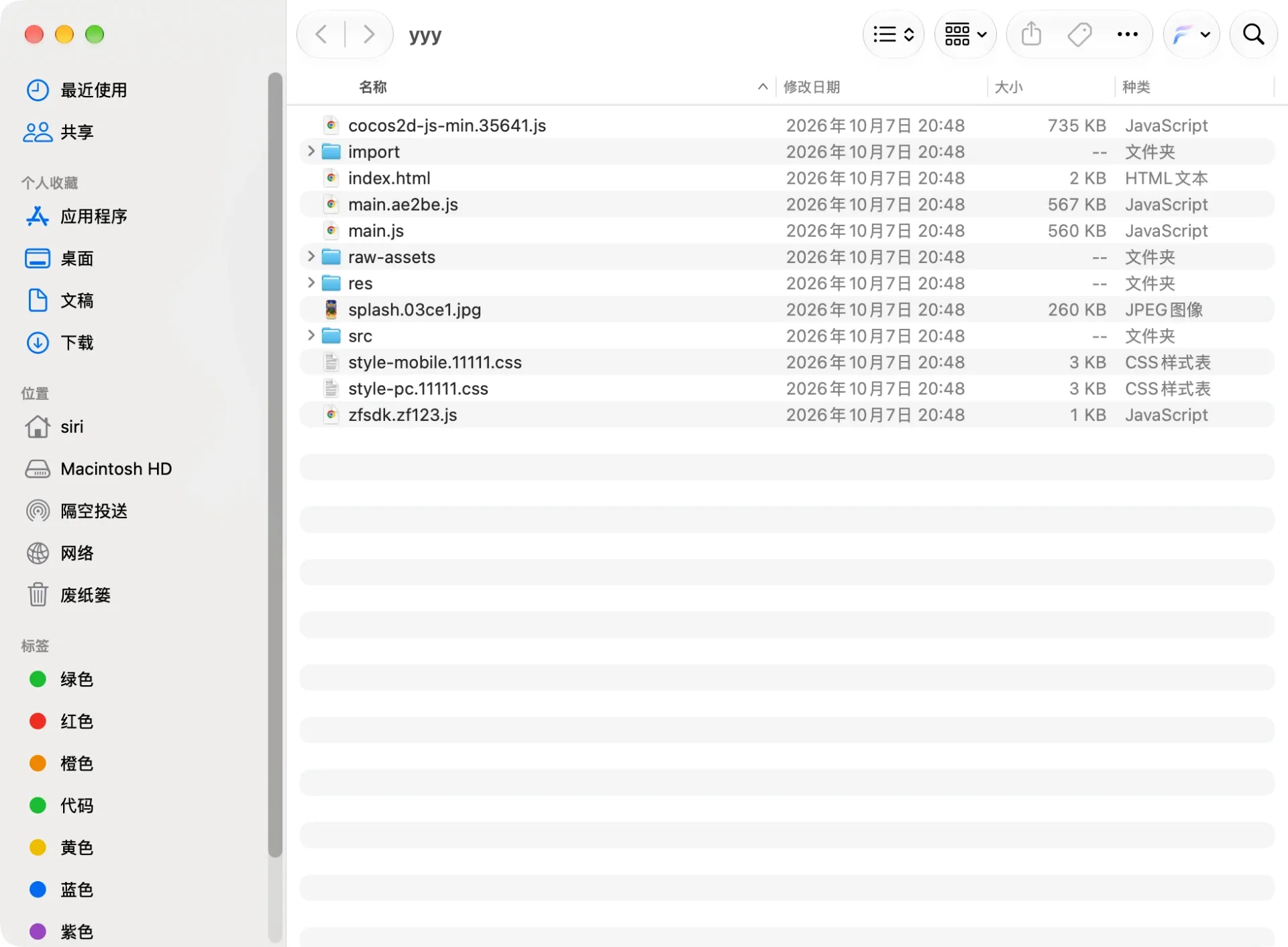Select the Macintosh HD location

tap(99, 468)
